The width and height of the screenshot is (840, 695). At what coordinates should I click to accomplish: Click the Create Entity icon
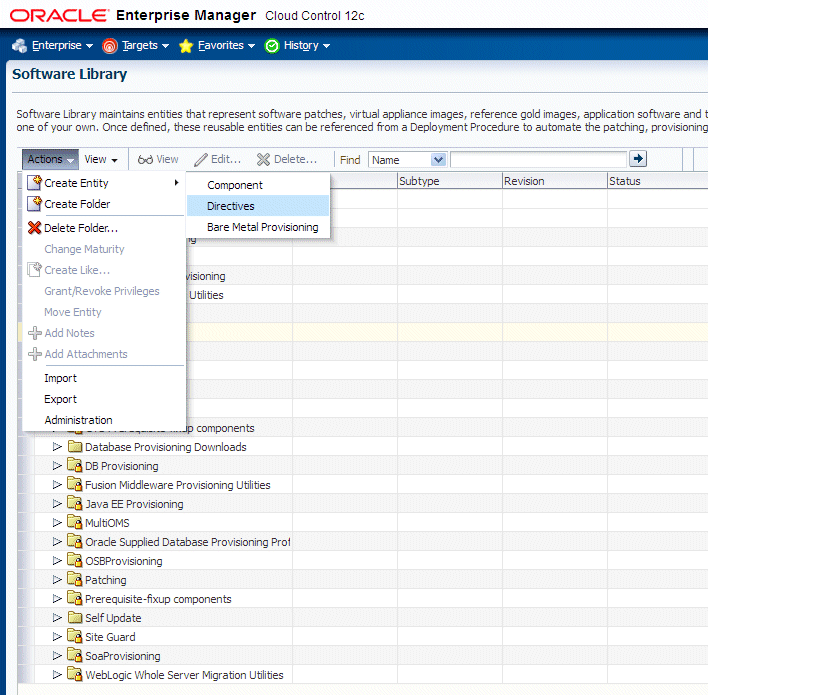34,183
